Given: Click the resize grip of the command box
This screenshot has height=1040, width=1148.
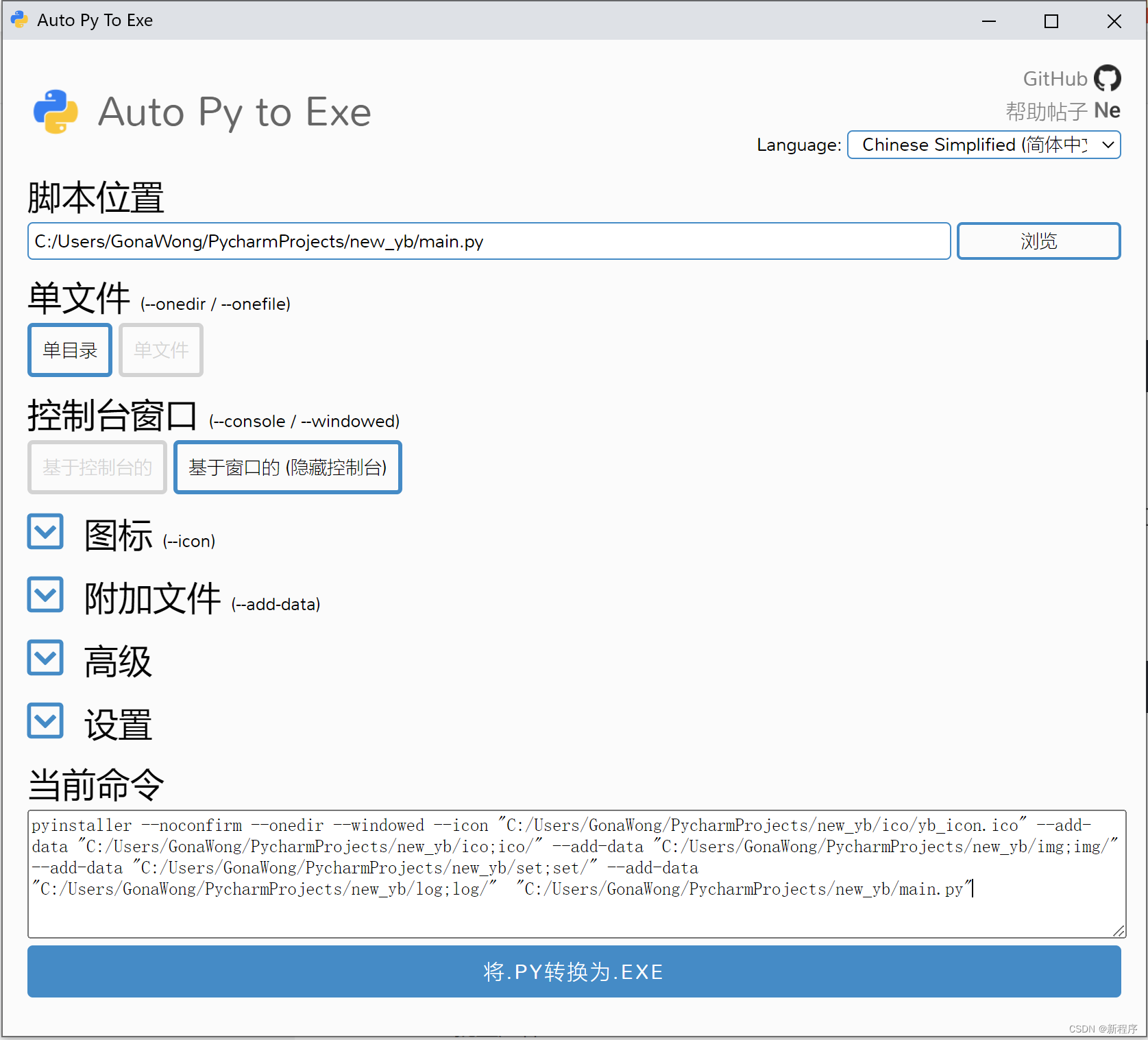Looking at the screenshot, I should [x=1119, y=930].
